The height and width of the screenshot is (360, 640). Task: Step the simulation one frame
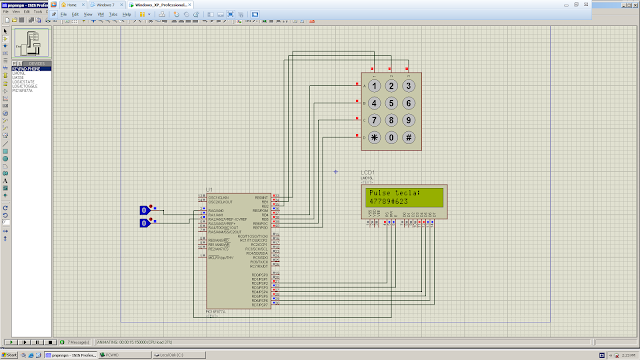point(24,342)
